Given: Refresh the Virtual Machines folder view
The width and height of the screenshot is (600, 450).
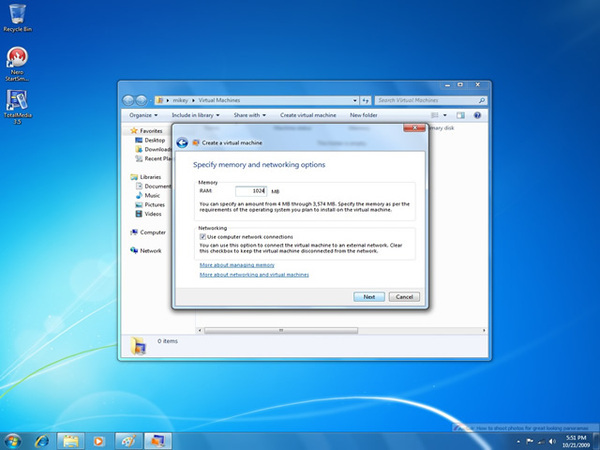Looking at the screenshot, I should (x=366, y=100).
